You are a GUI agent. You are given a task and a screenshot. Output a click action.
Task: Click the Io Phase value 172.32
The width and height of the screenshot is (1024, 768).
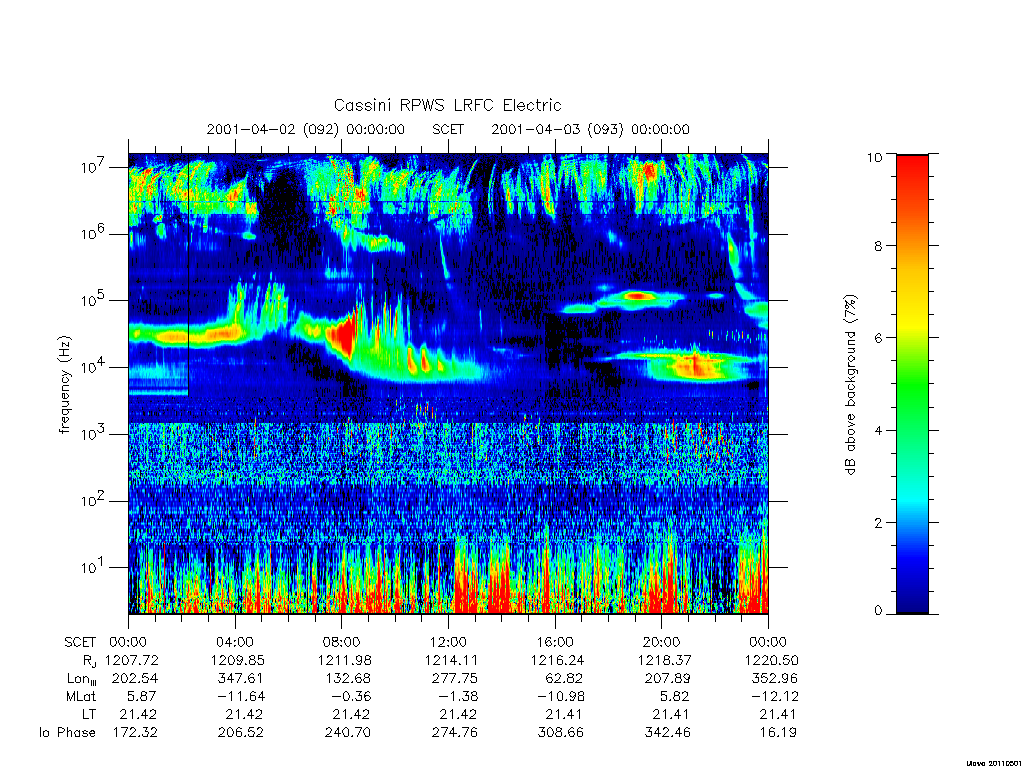click(x=135, y=733)
